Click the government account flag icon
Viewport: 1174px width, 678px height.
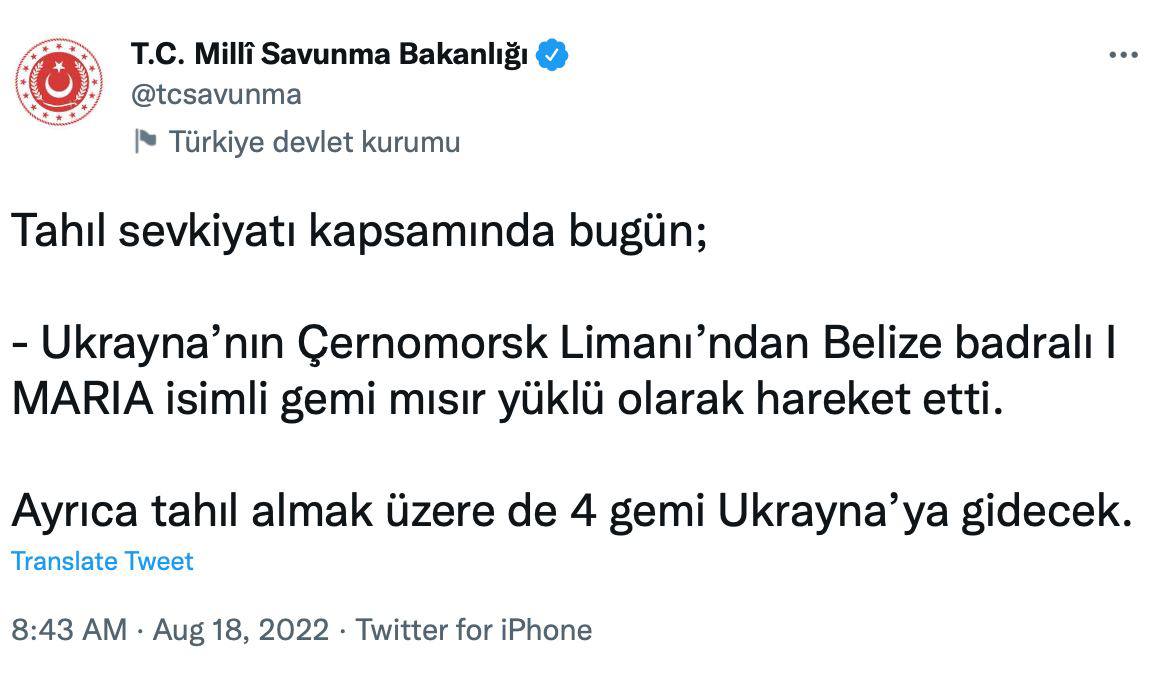point(146,141)
